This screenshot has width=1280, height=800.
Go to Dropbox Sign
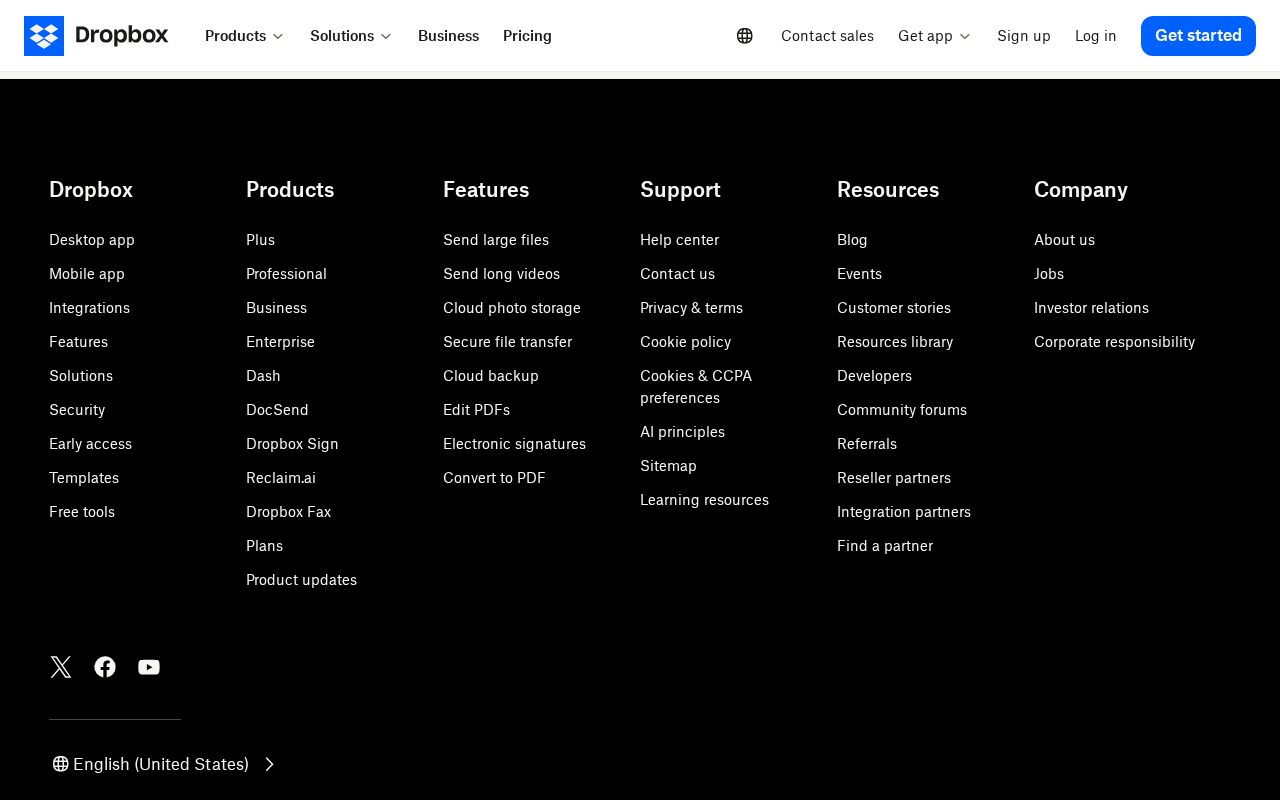pos(292,444)
